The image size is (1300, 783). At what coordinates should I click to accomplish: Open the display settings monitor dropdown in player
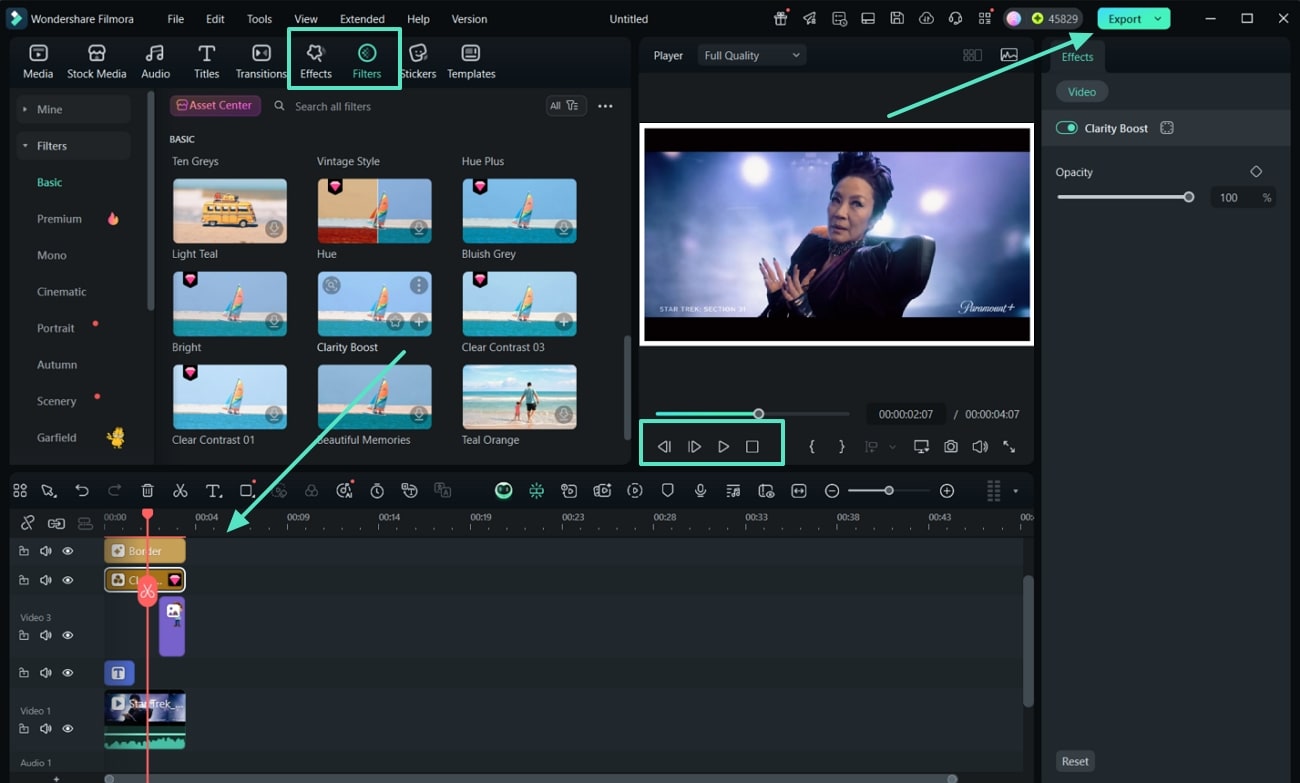(921, 447)
